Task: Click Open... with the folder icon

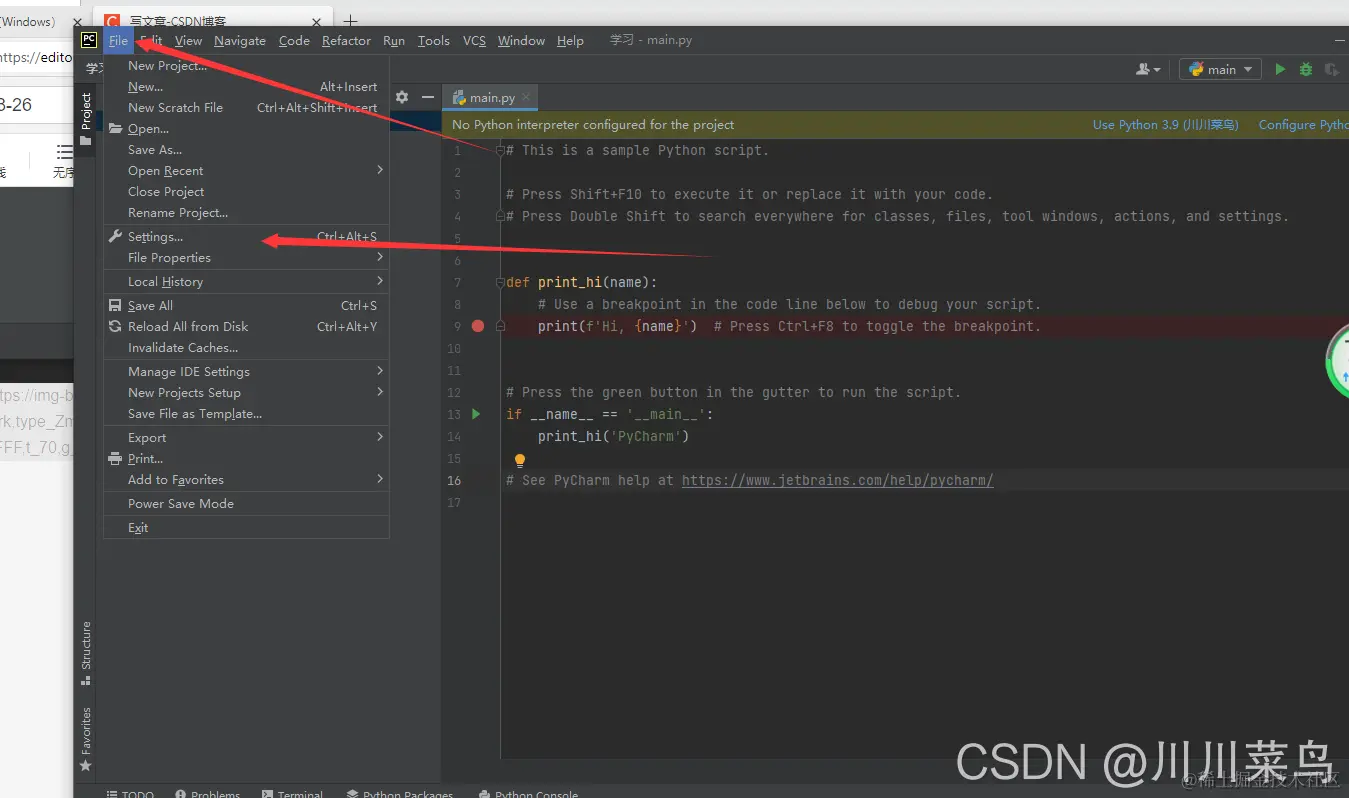Action: point(246,128)
